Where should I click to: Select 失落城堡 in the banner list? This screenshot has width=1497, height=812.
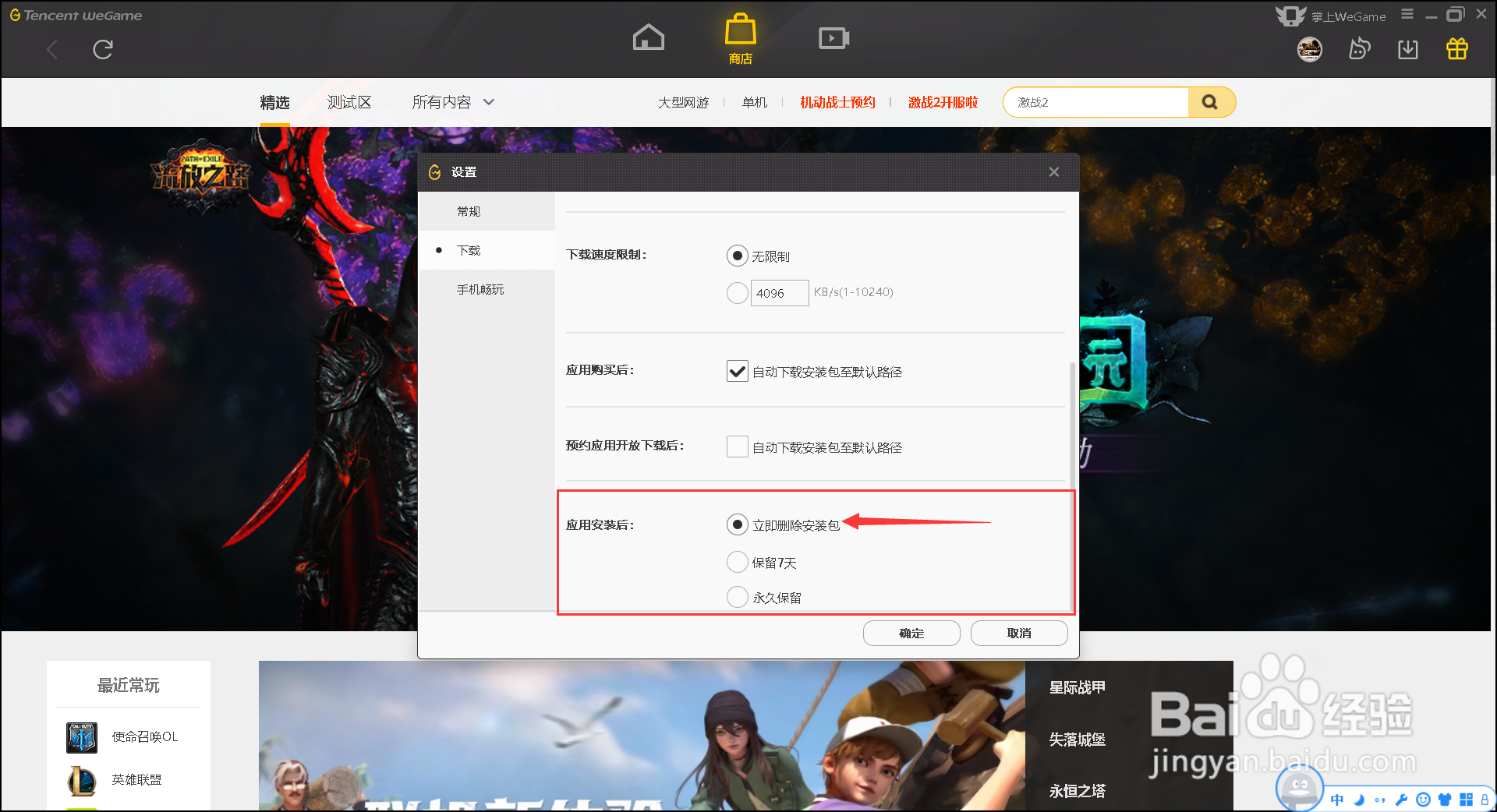coord(1077,739)
